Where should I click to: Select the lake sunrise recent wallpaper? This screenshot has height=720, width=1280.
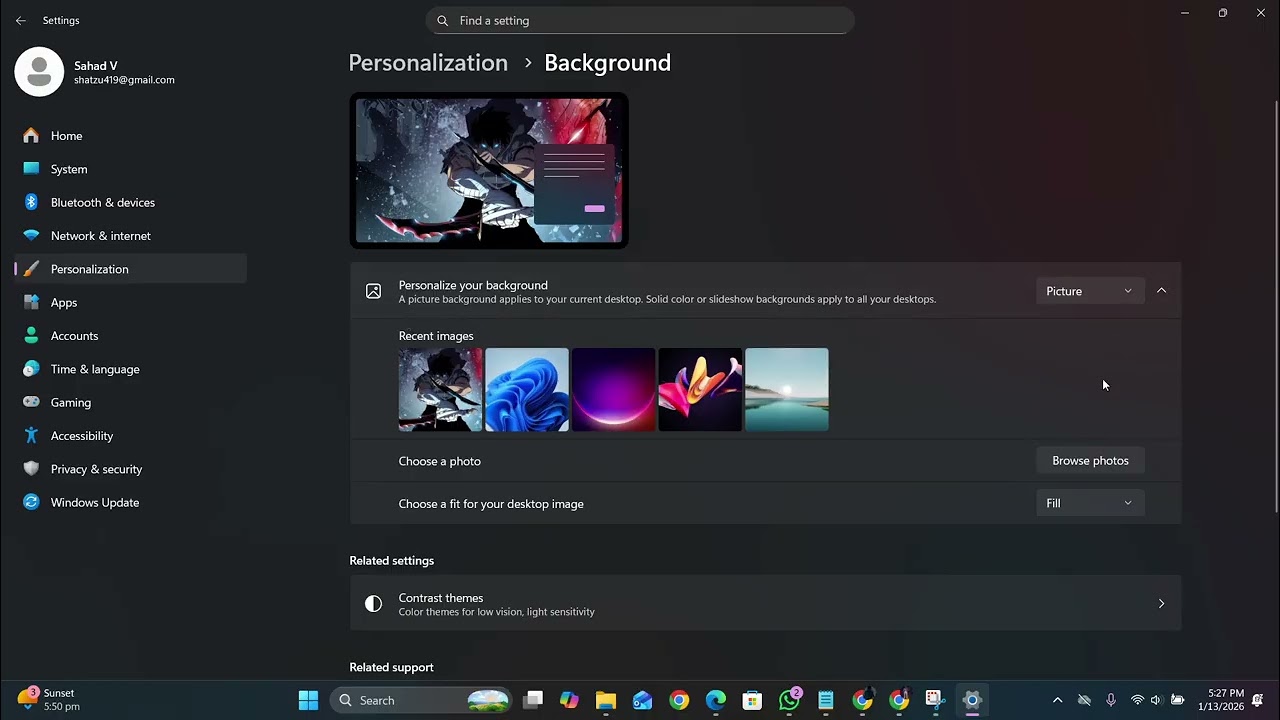[x=787, y=390]
